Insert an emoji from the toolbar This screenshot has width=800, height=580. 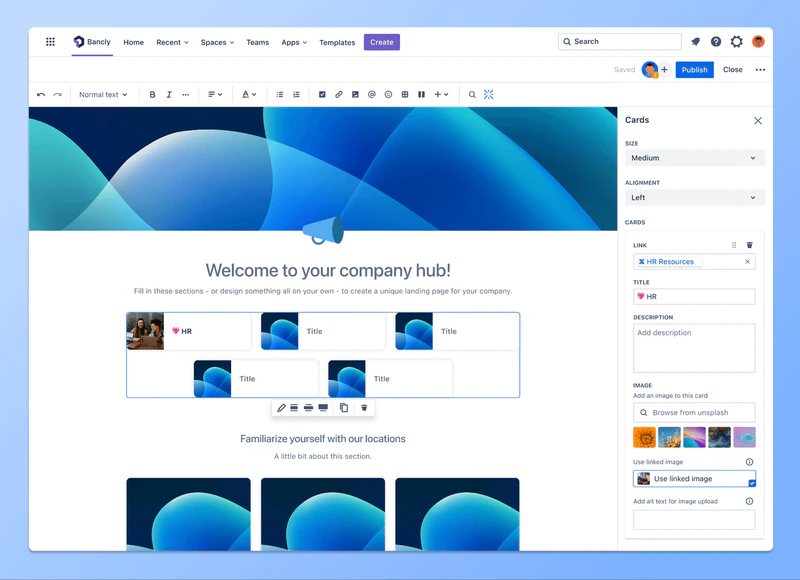coord(388,94)
